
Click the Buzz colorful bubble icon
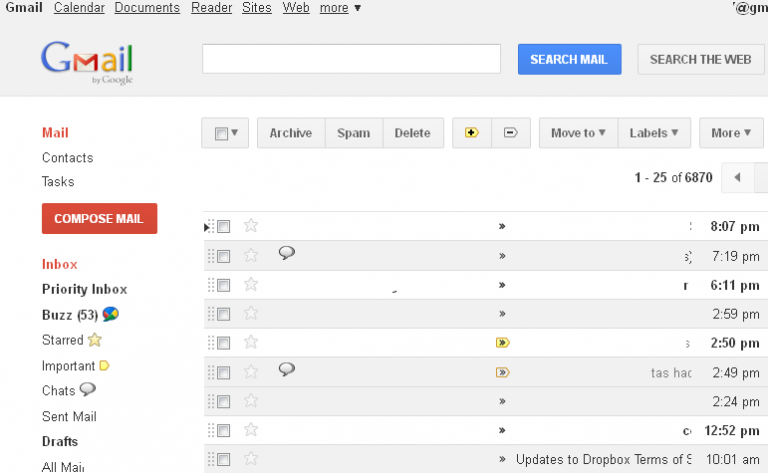111,314
